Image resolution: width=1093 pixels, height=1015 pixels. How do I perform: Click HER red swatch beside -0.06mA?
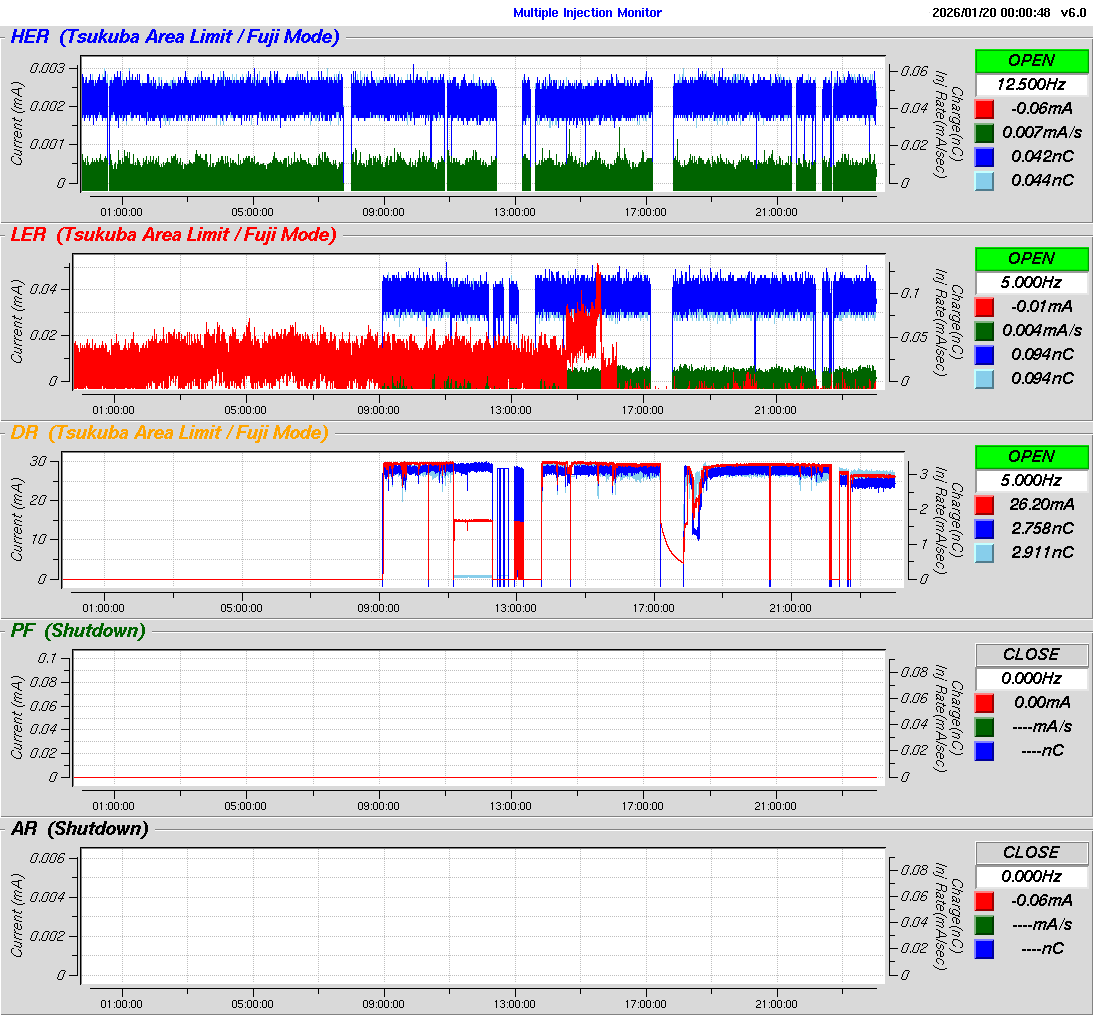(985, 108)
